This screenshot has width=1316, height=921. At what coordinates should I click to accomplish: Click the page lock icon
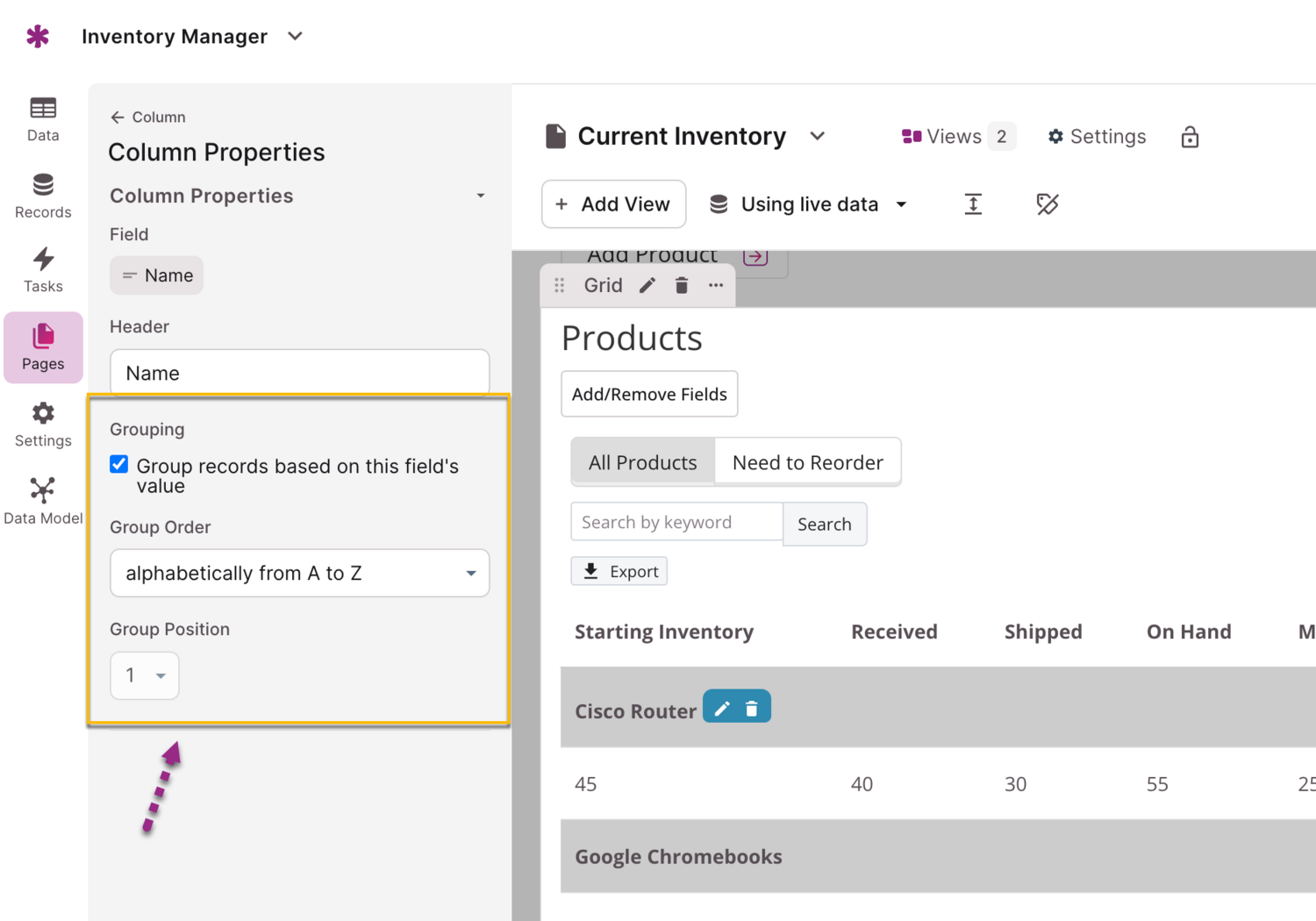[1190, 137]
